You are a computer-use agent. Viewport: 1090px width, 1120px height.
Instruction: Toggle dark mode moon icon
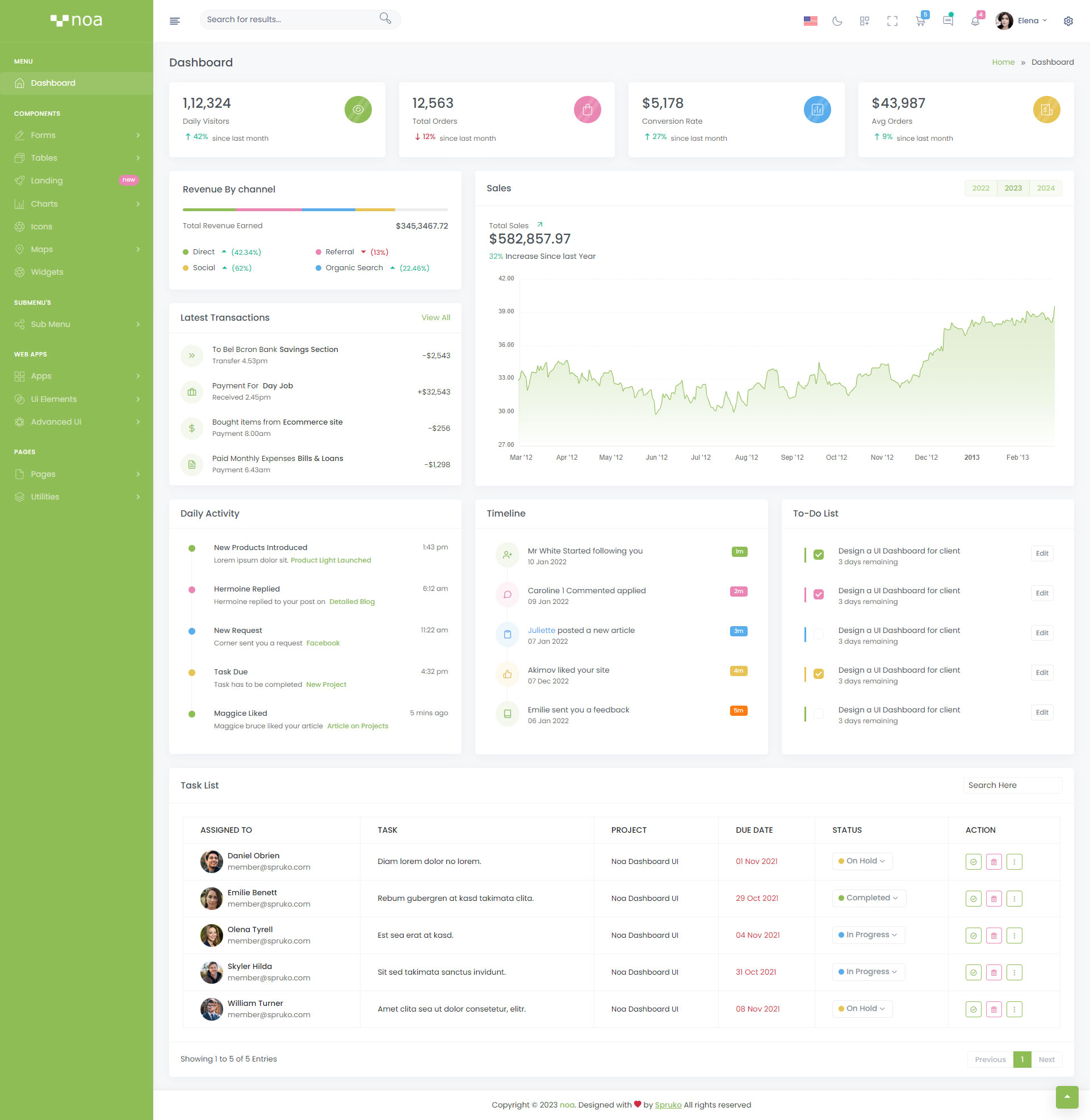coord(837,21)
